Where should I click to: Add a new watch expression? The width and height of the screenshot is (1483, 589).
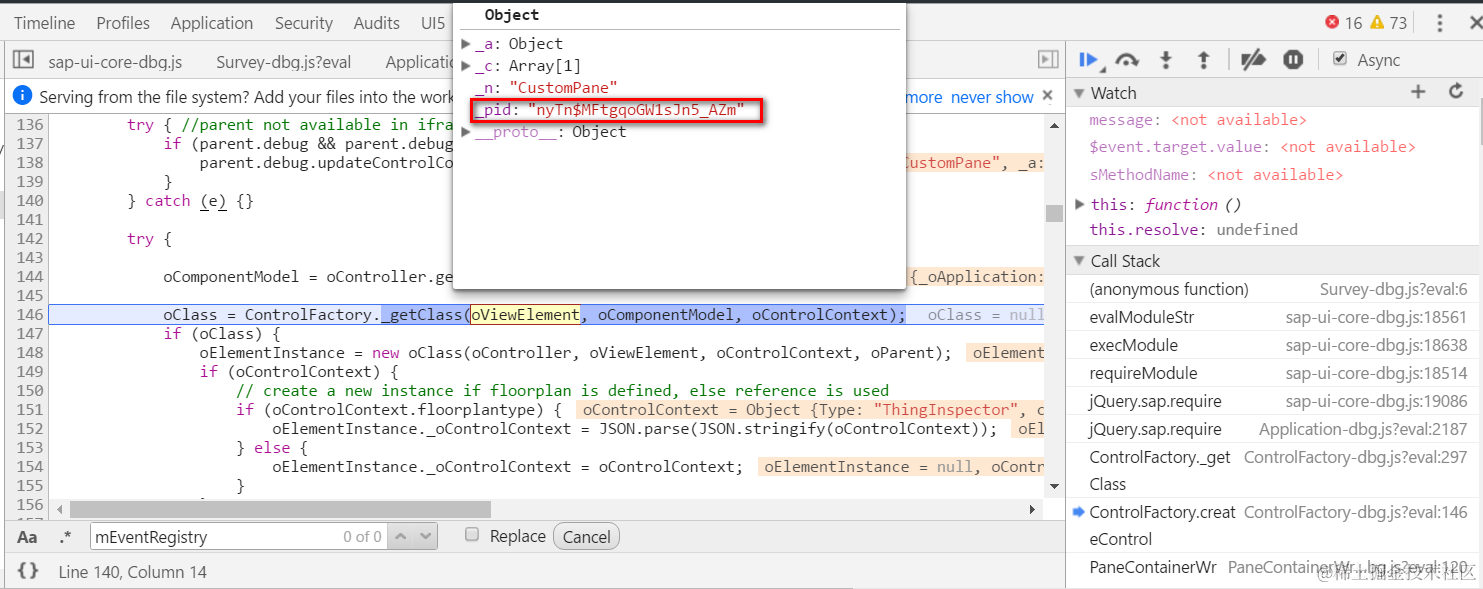point(1418,92)
